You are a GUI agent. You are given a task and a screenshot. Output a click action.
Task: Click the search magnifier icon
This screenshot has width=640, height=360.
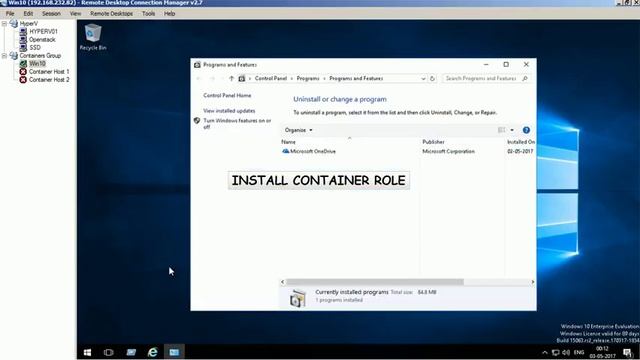pos(525,78)
